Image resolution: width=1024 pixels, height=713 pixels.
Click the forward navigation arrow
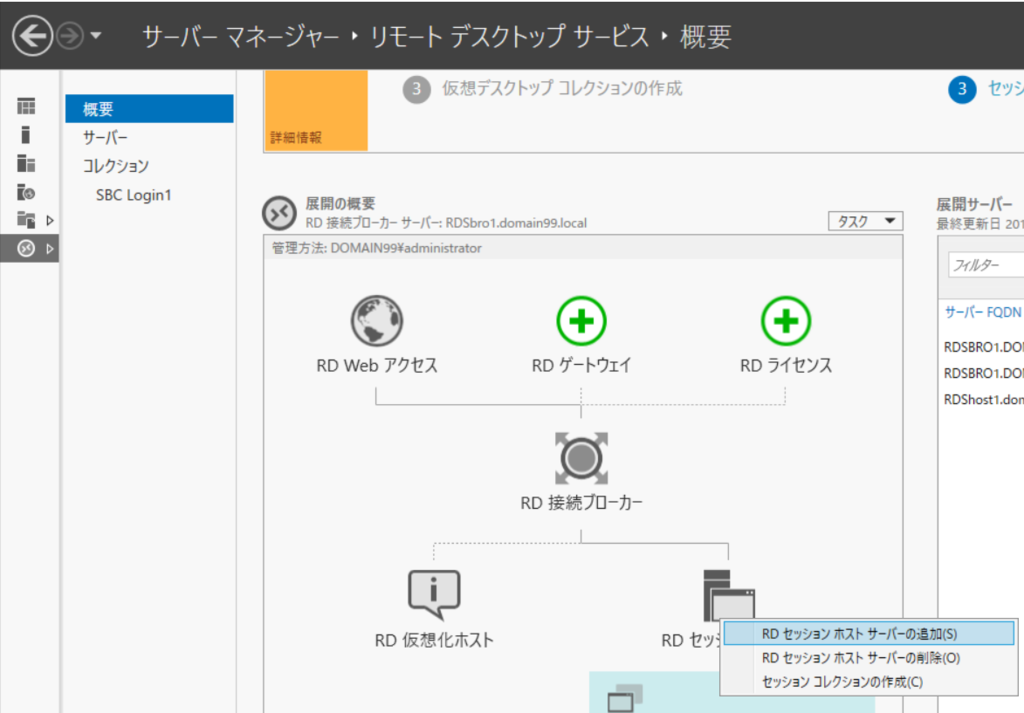(x=70, y=36)
